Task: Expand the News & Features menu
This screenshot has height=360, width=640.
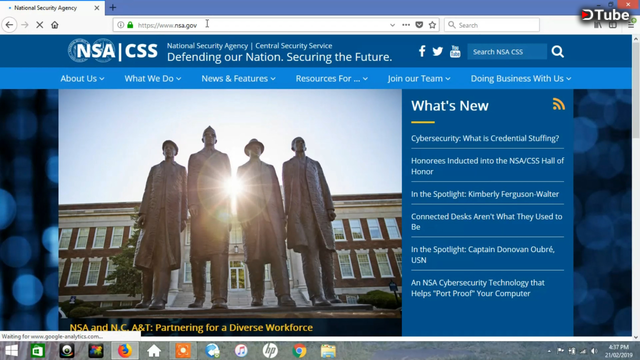Action: coord(238,78)
